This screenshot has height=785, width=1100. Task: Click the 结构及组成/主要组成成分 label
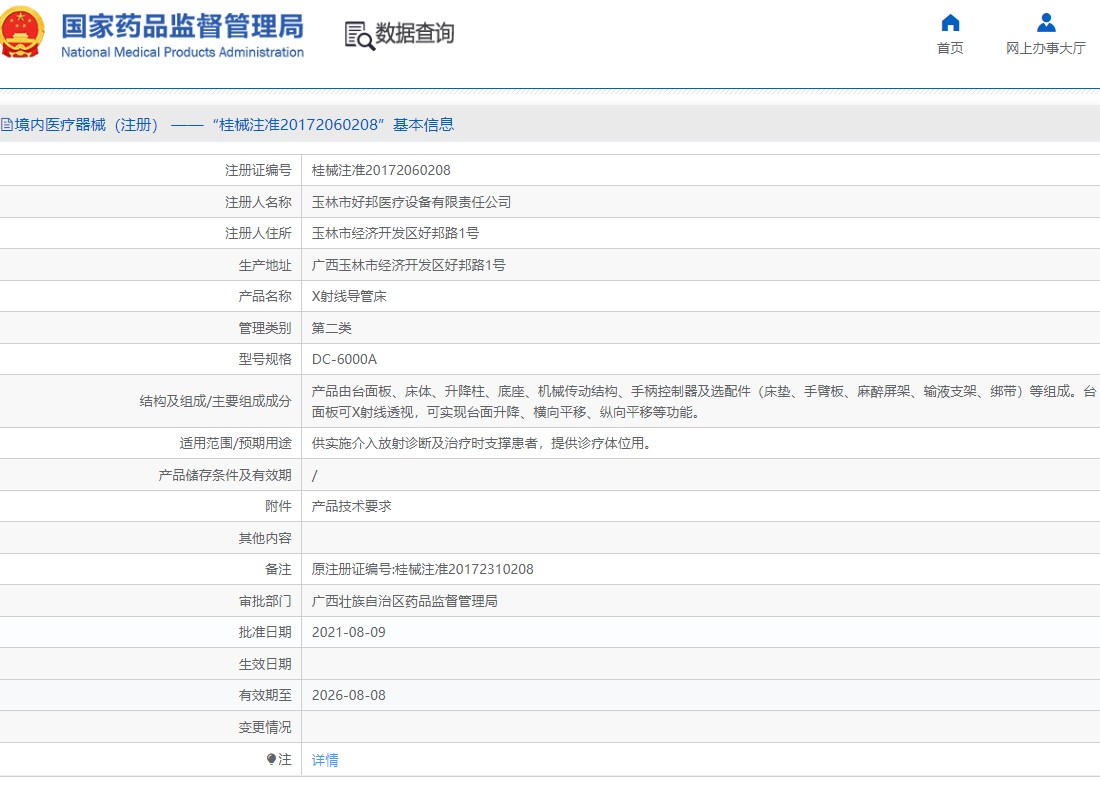point(215,401)
